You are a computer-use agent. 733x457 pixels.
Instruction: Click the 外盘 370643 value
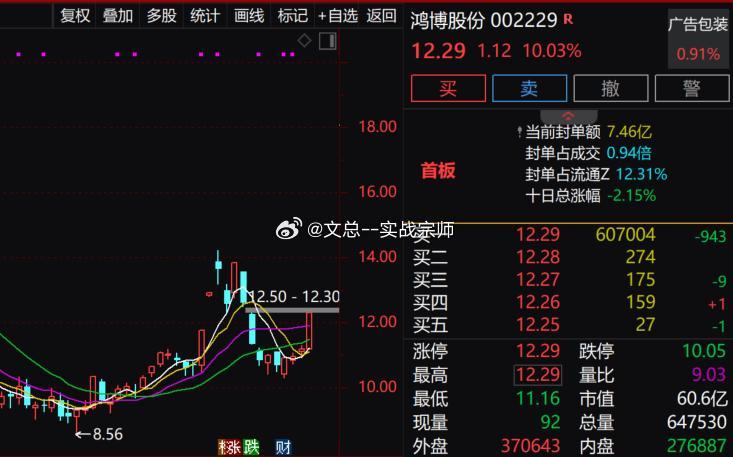click(x=531, y=446)
